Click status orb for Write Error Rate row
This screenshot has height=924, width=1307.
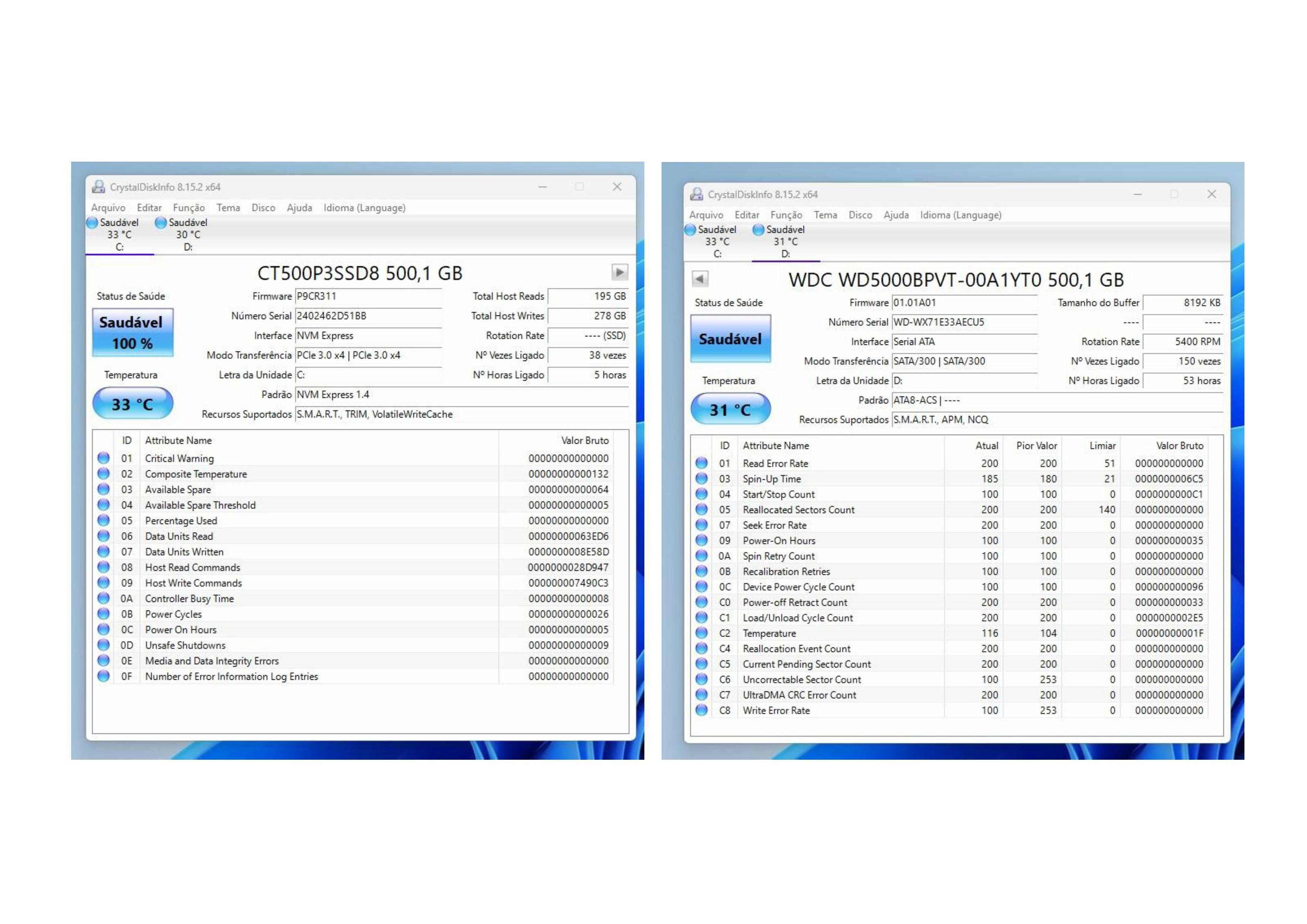[701, 710]
